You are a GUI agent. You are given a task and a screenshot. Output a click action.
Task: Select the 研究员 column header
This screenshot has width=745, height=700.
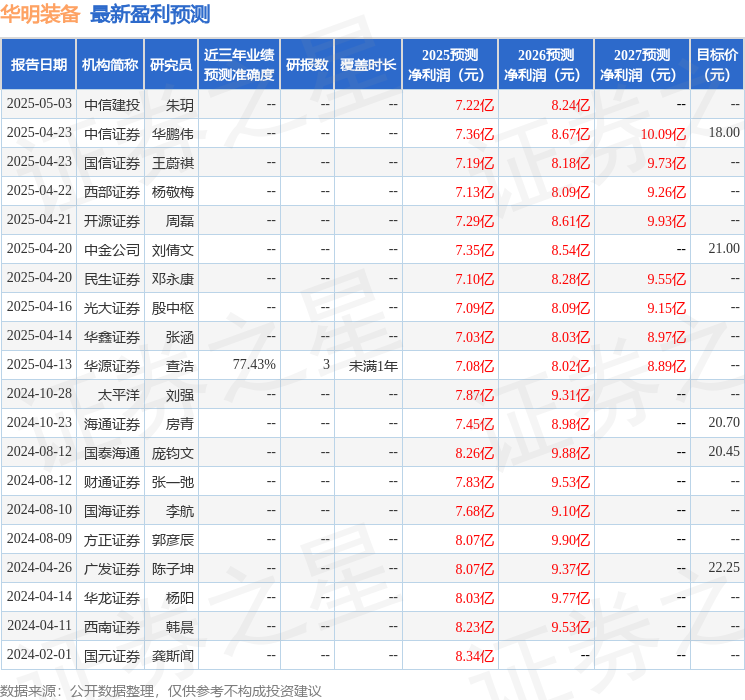[171, 65]
